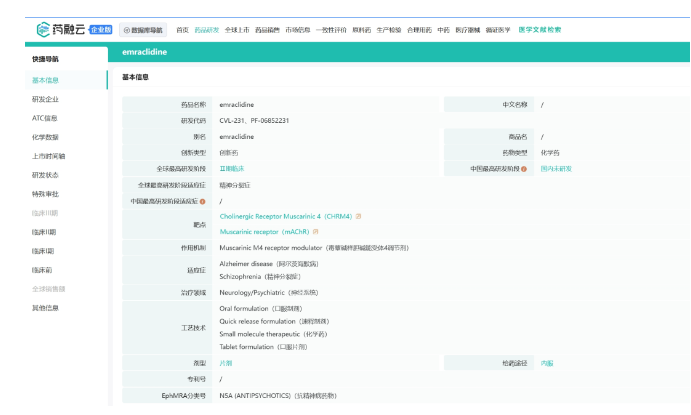Open the 国内未研发 status link
The height and width of the screenshot is (415, 691).
point(555,169)
